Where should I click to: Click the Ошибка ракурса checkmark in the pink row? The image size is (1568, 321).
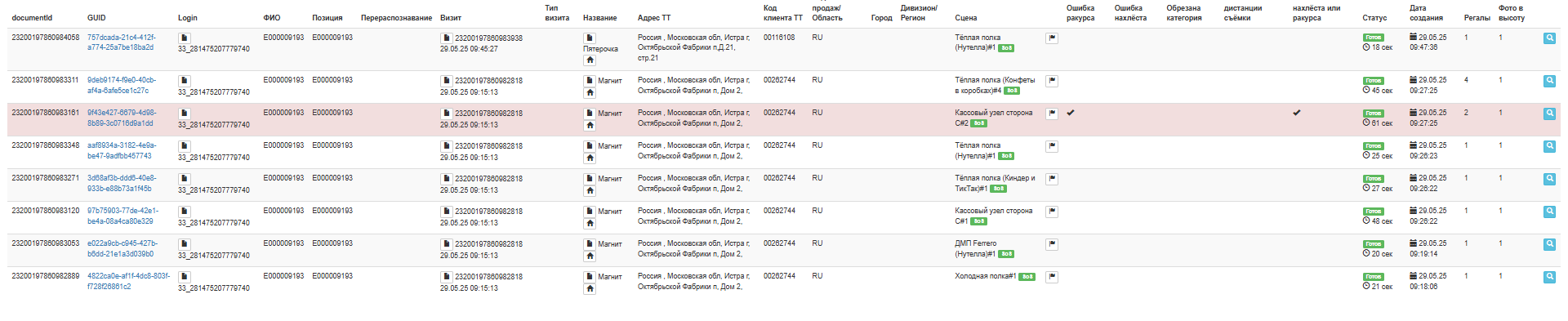coord(1071,113)
